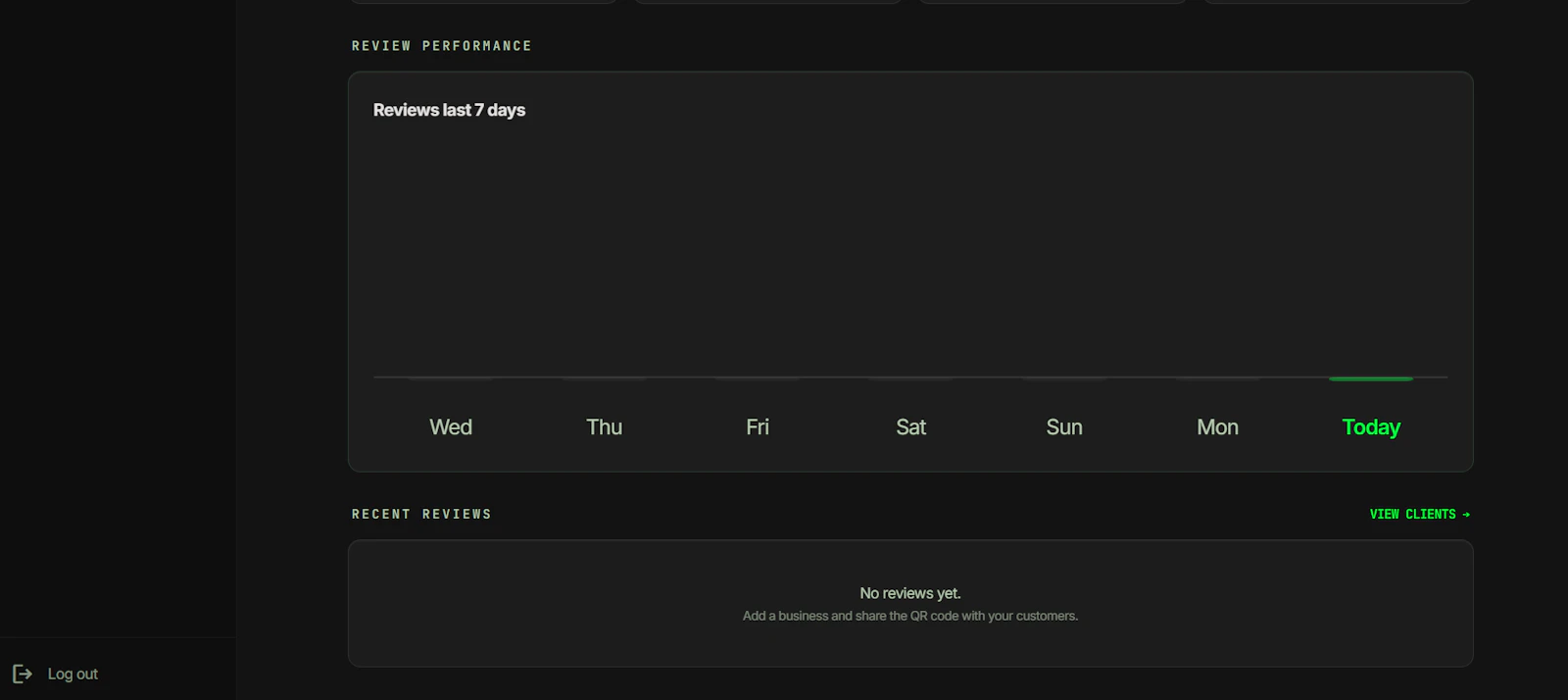
Task: Click the Log out icon
Action: click(x=23, y=674)
